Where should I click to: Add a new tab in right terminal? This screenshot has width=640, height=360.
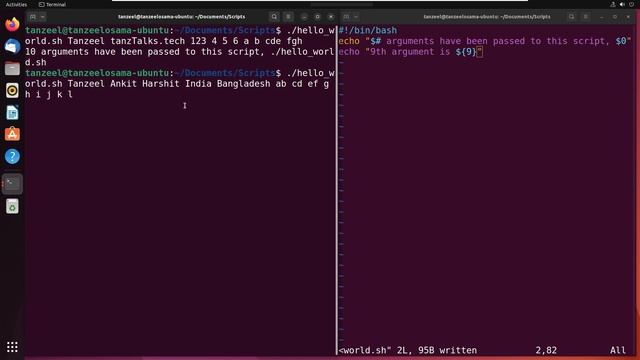pos(346,17)
